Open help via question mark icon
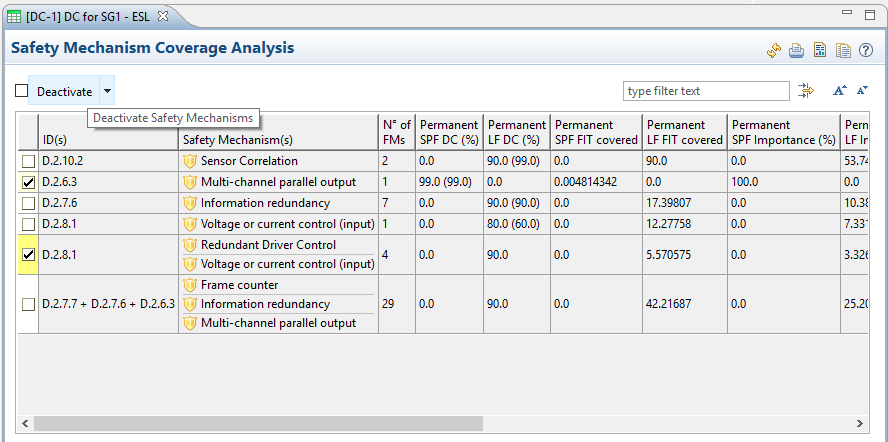888x442 pixels. point(866,50)
